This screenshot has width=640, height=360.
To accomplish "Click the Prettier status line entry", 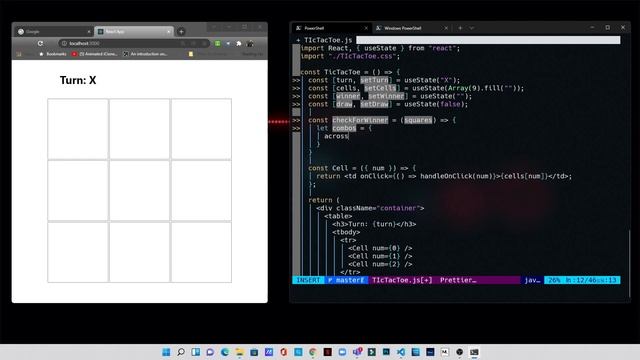I will (x=458, y=280).
